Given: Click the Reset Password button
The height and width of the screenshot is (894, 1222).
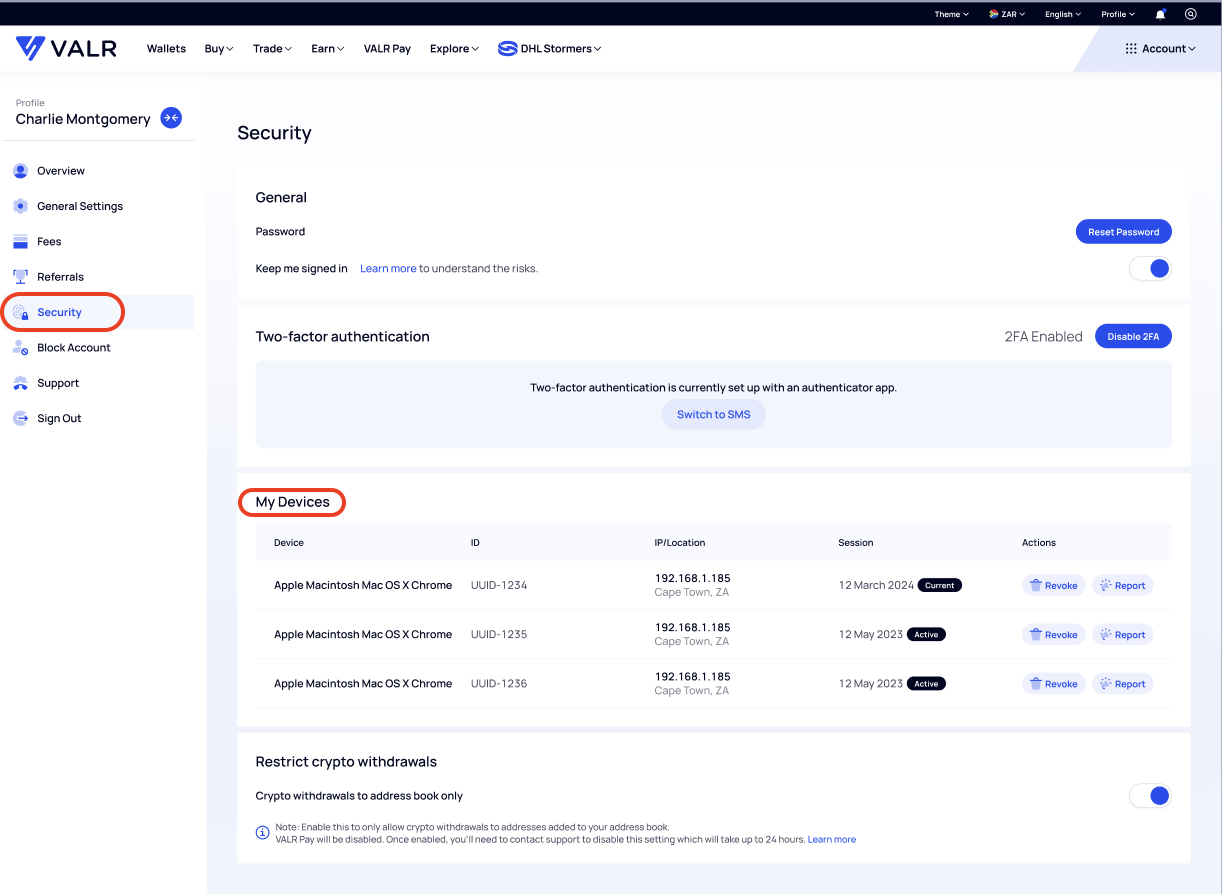Looking at the screenshot, I should pyautogui.click(x=1123, y=232).
